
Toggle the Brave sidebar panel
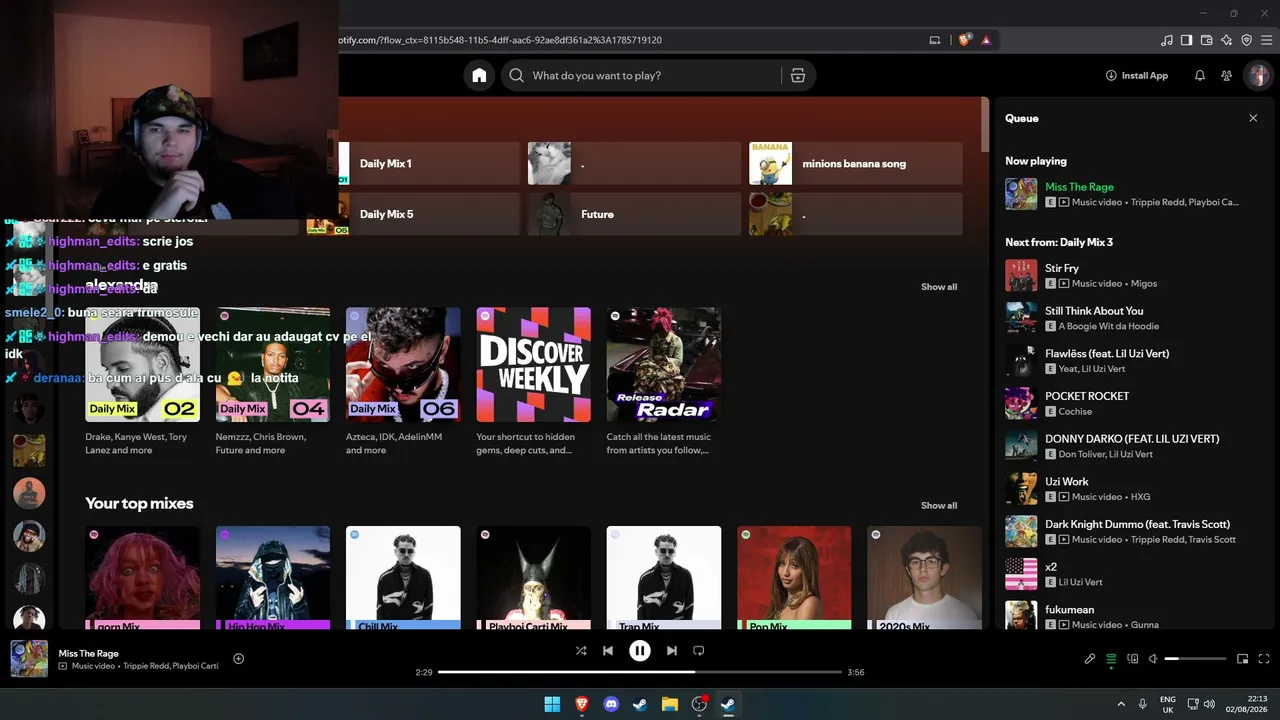click(1187, 40)
